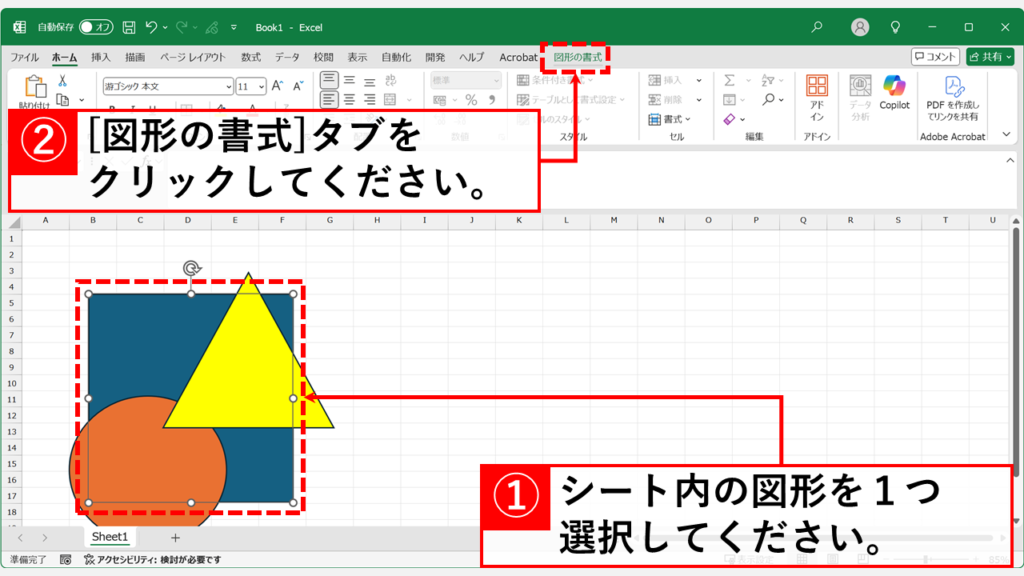
Task: Click the lightbulb tips icon
Action: click(895, 27)
